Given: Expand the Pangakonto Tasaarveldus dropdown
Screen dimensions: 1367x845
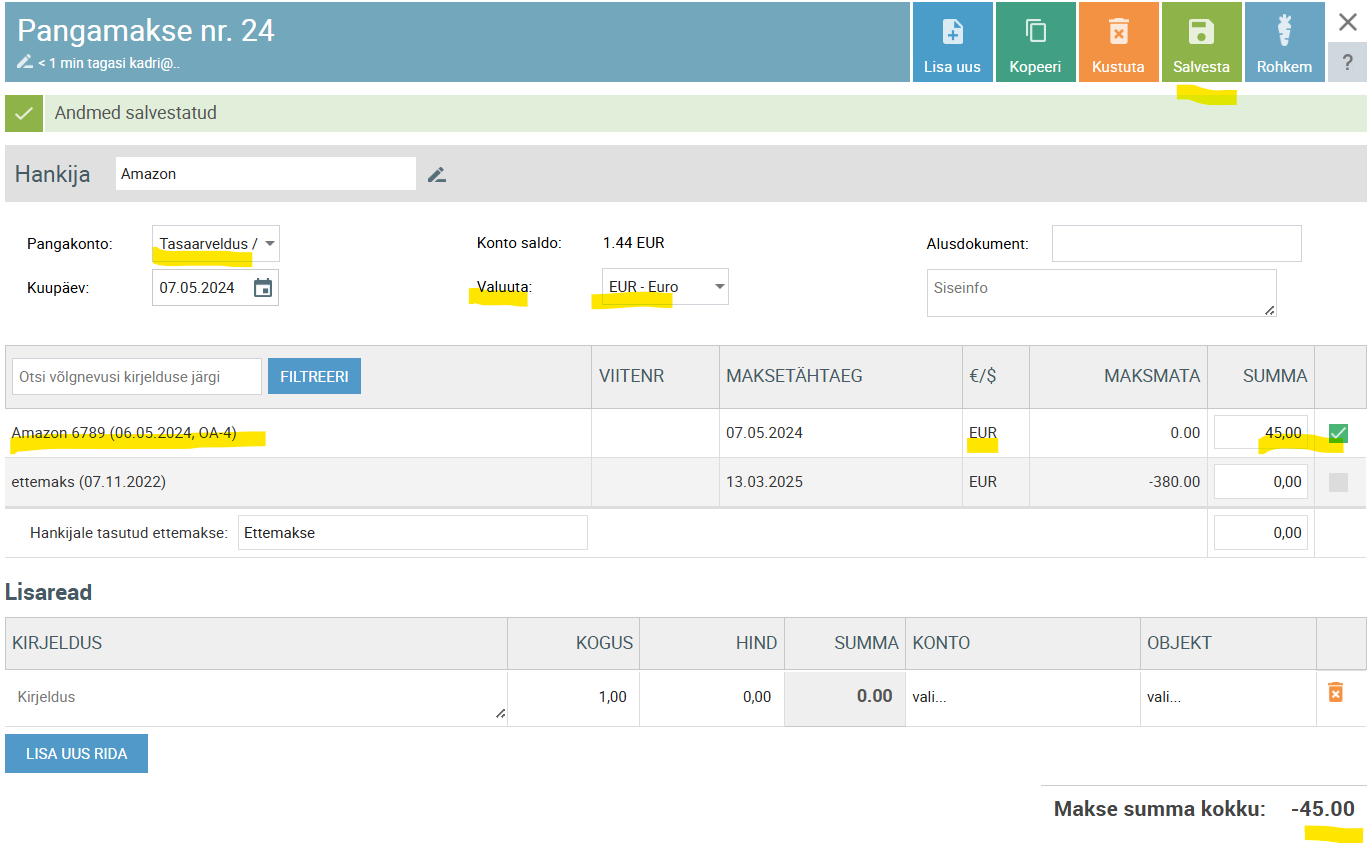Looking at the screenshot, I should pyautogui.click(x=216, y=244).
